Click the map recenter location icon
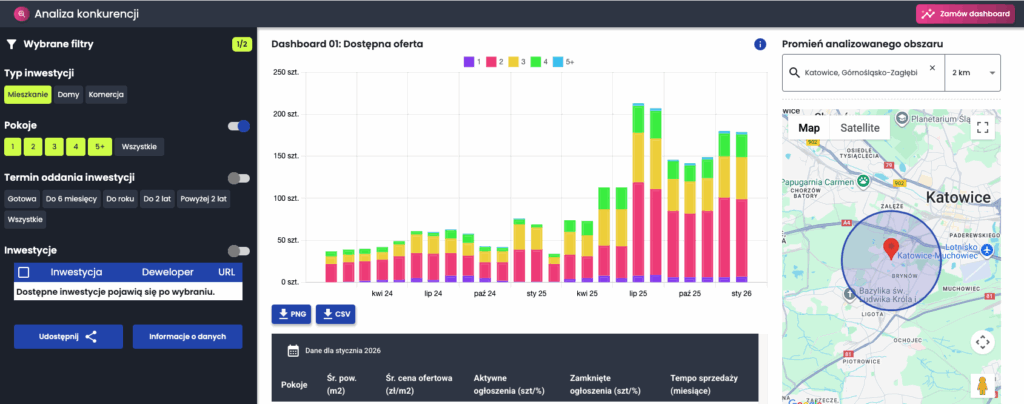 [982, 342]
